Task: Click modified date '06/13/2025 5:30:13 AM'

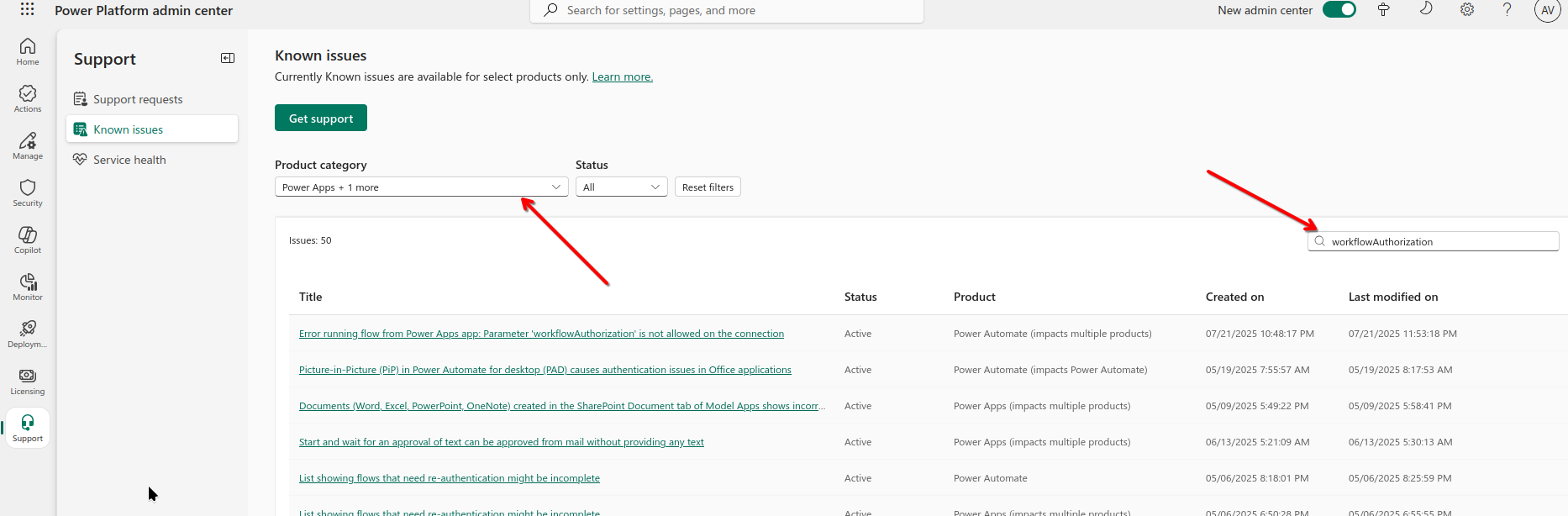Action: (1401, 442)
